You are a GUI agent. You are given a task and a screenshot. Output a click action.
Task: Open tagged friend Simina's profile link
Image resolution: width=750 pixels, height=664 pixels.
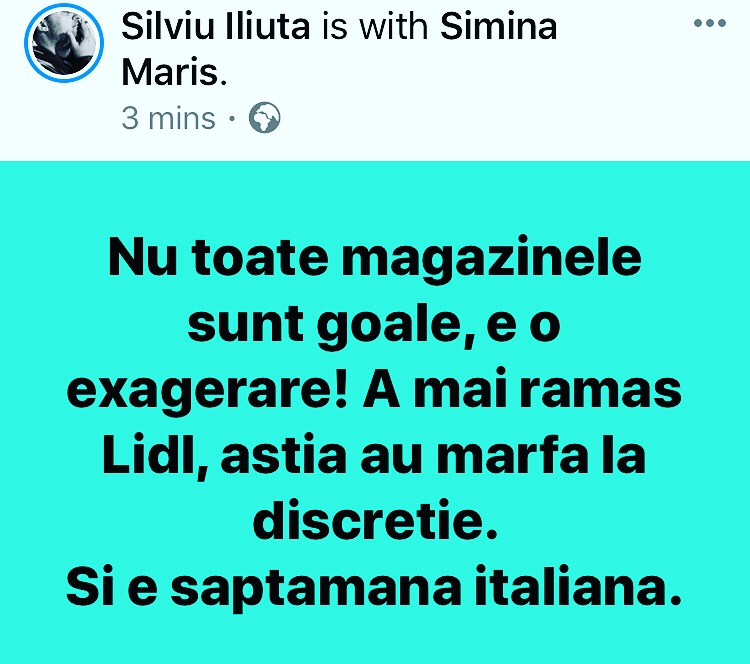click(x=498, y=26)
